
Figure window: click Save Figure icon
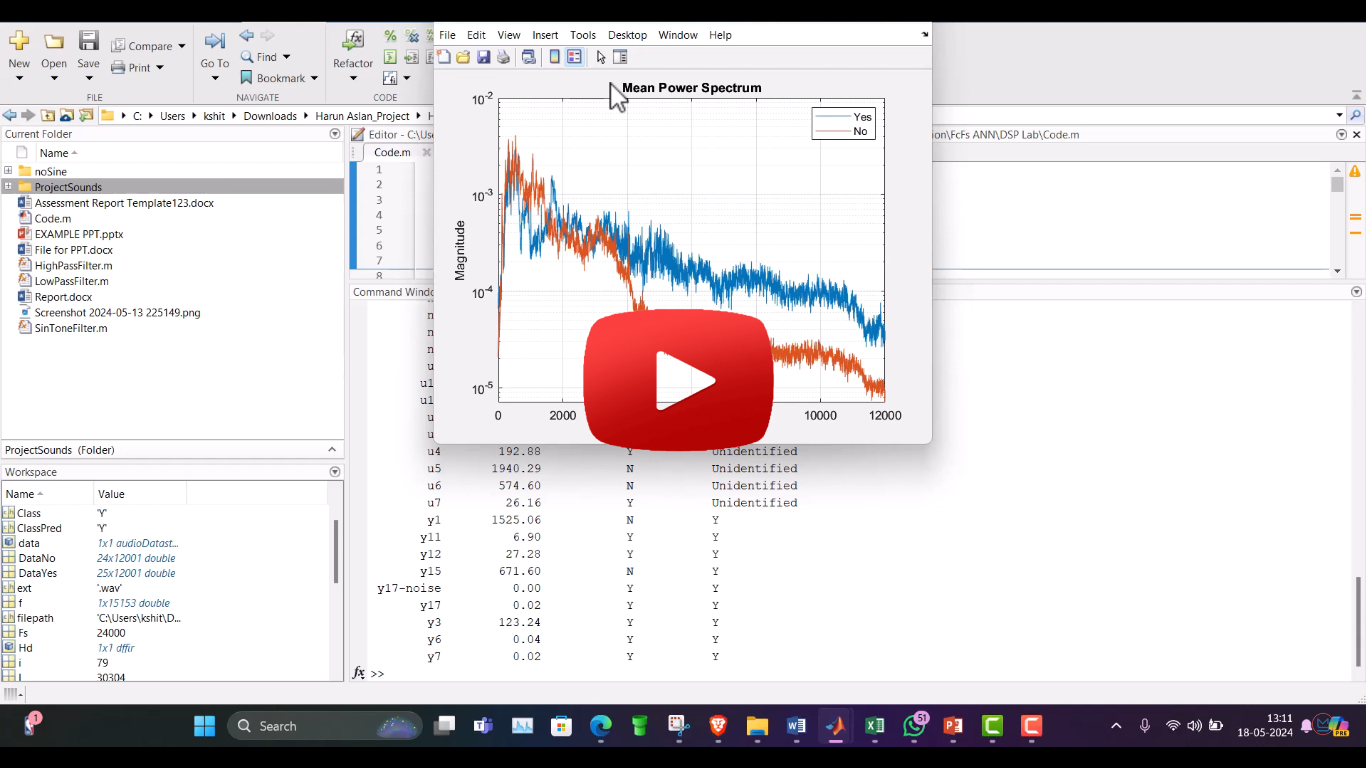point(483,57)
